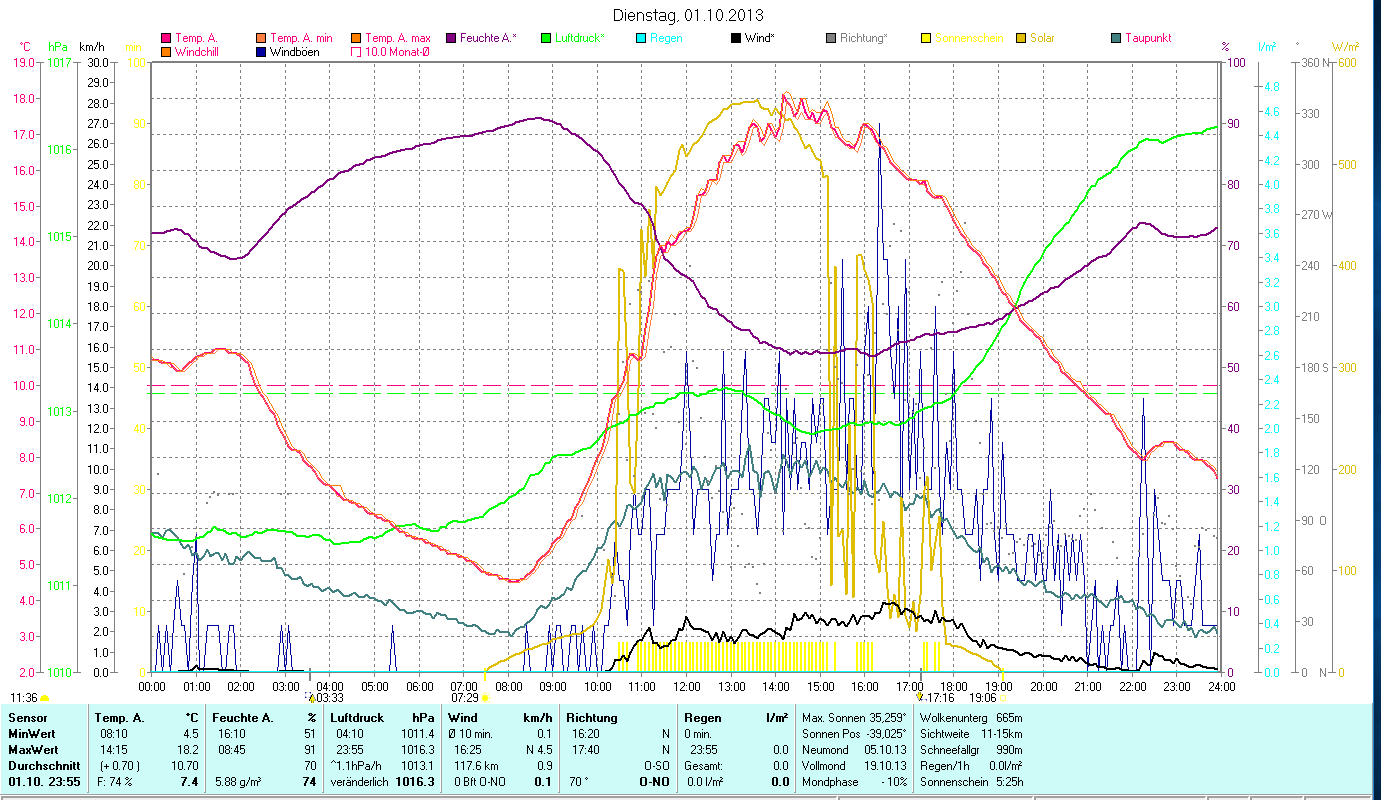Click the Wolkenunterg 665m entry

(x=970, y=718)
